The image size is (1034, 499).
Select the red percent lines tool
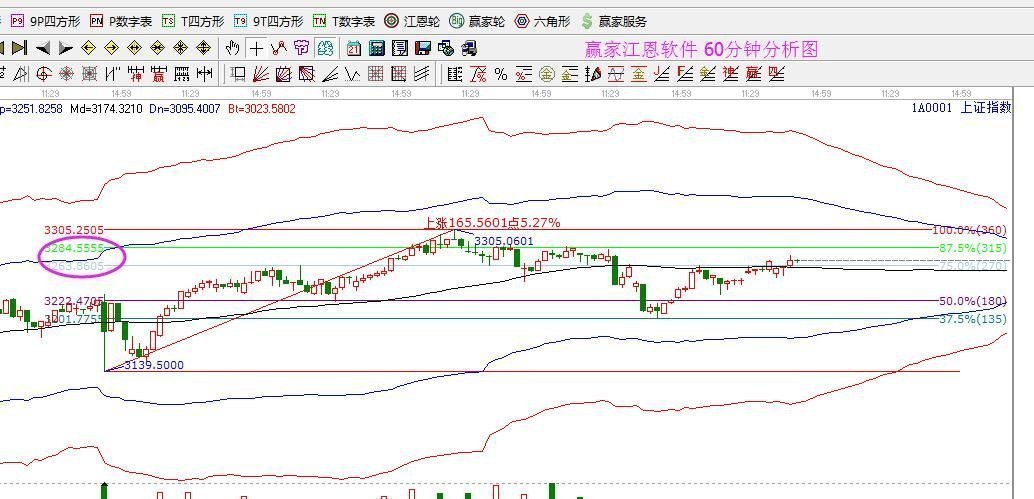pos(524,74)
